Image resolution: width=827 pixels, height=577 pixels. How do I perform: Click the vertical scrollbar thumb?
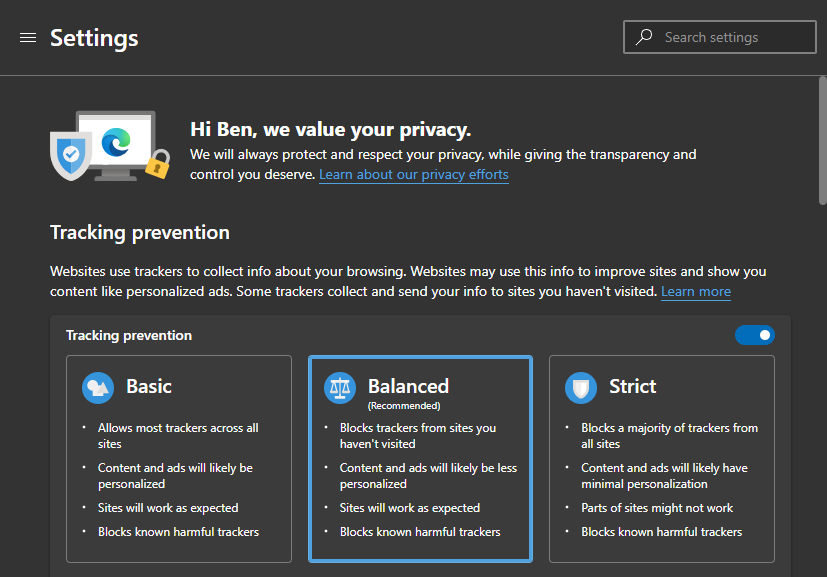pyautogui.click(x=823, y=141)
